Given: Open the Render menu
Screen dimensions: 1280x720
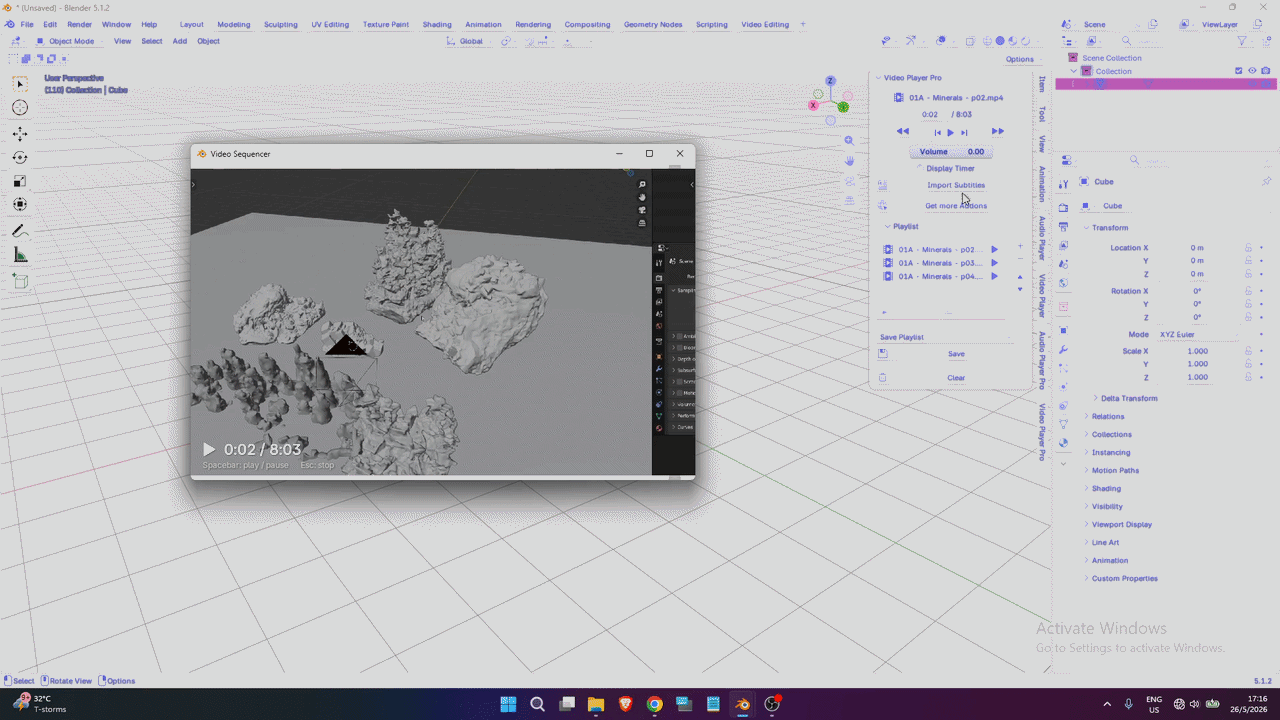Looking at the screenshot, I should pos(80,24).
